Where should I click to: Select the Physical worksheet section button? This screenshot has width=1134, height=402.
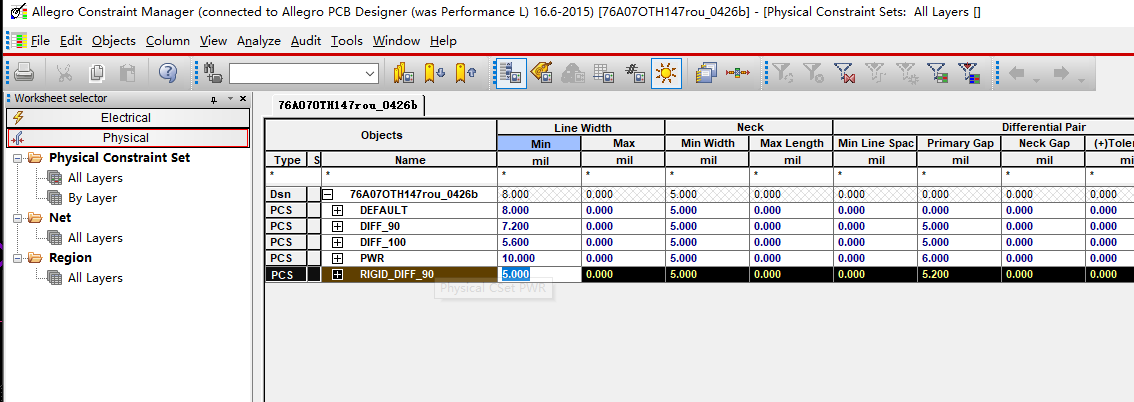coord(127,137)
